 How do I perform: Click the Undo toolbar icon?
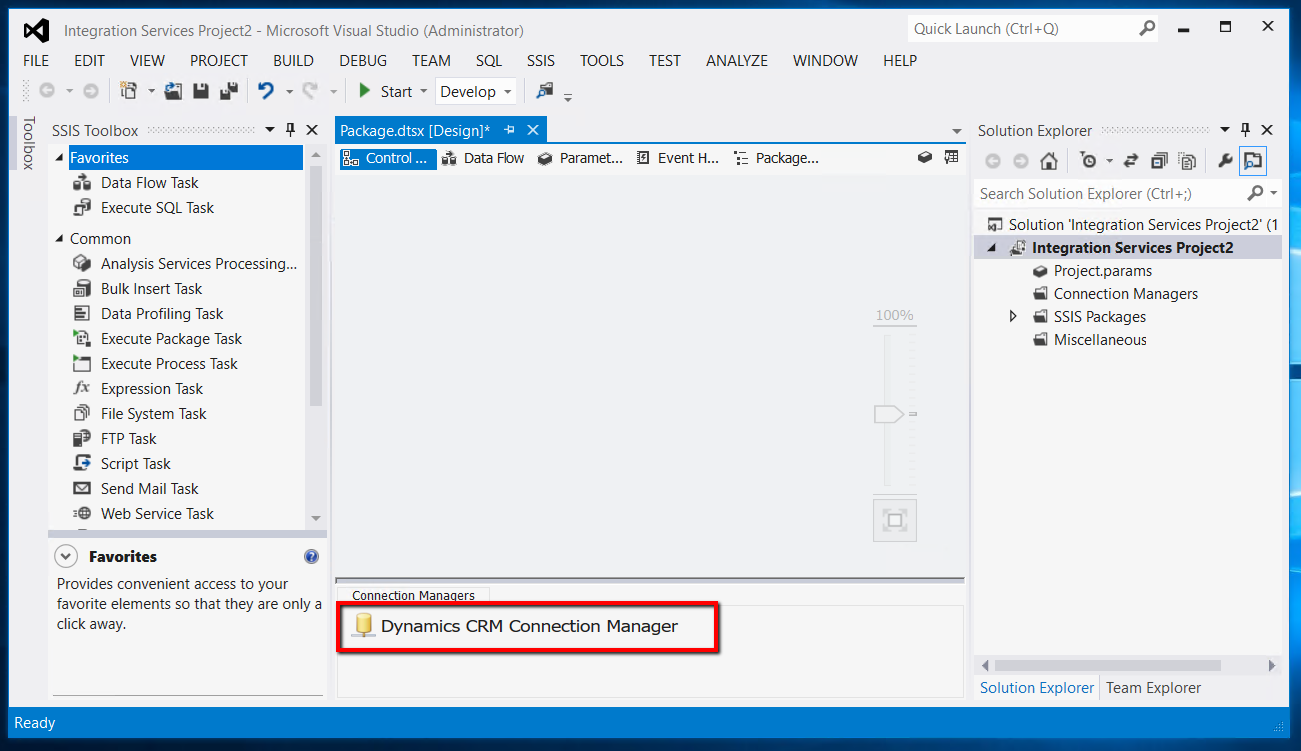pos(266,90)
